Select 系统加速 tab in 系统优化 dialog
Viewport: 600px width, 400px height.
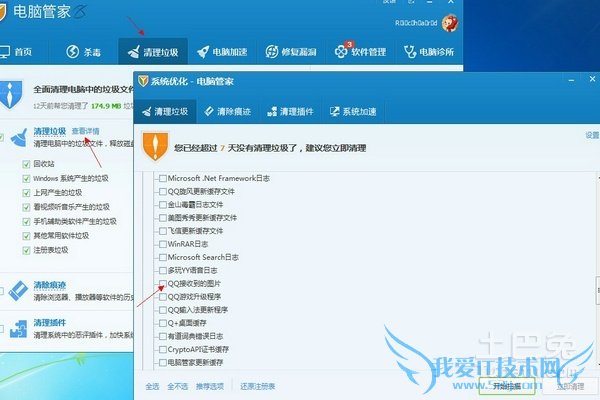353,111
